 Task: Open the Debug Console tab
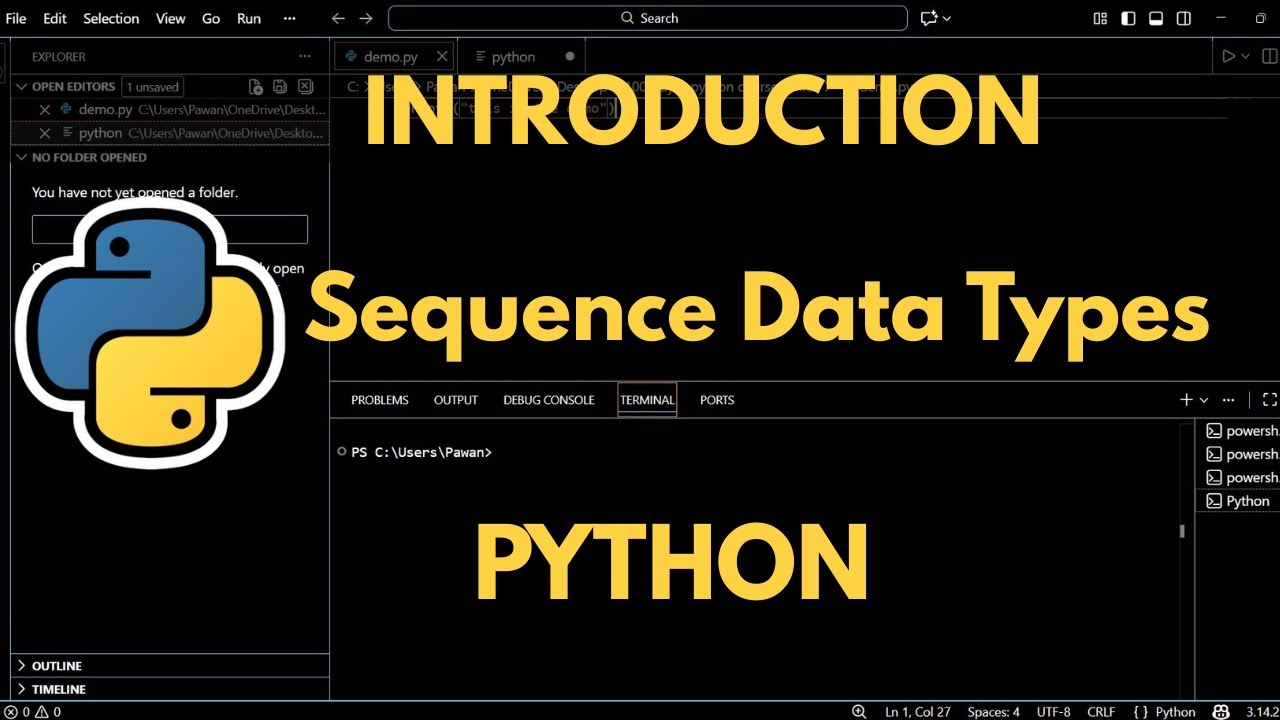(x=549, y=400)
